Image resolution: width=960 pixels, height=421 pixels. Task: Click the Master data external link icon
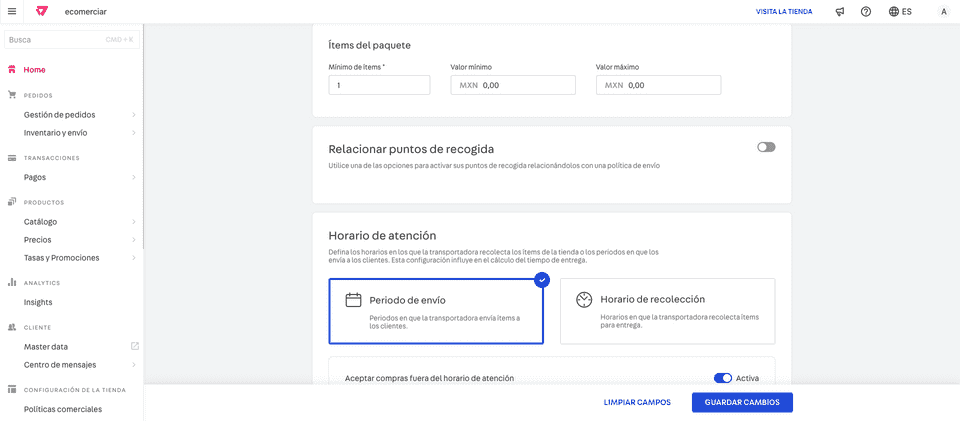[135, 346]
